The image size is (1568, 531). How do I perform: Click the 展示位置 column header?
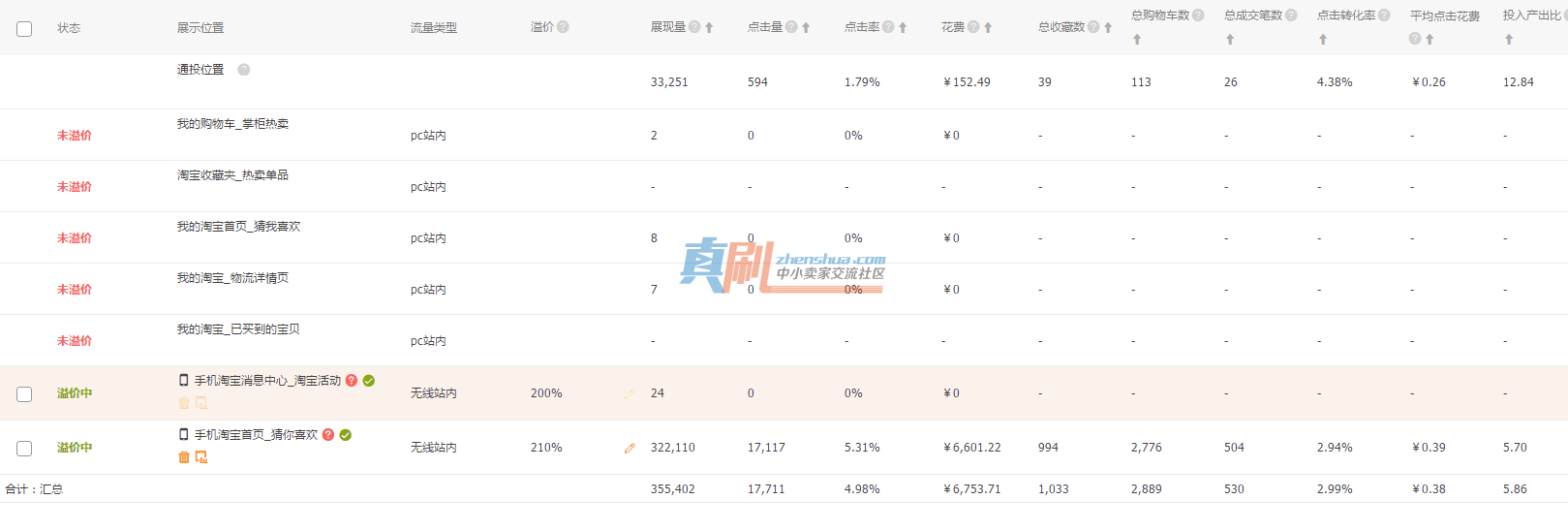coord(200,28)
